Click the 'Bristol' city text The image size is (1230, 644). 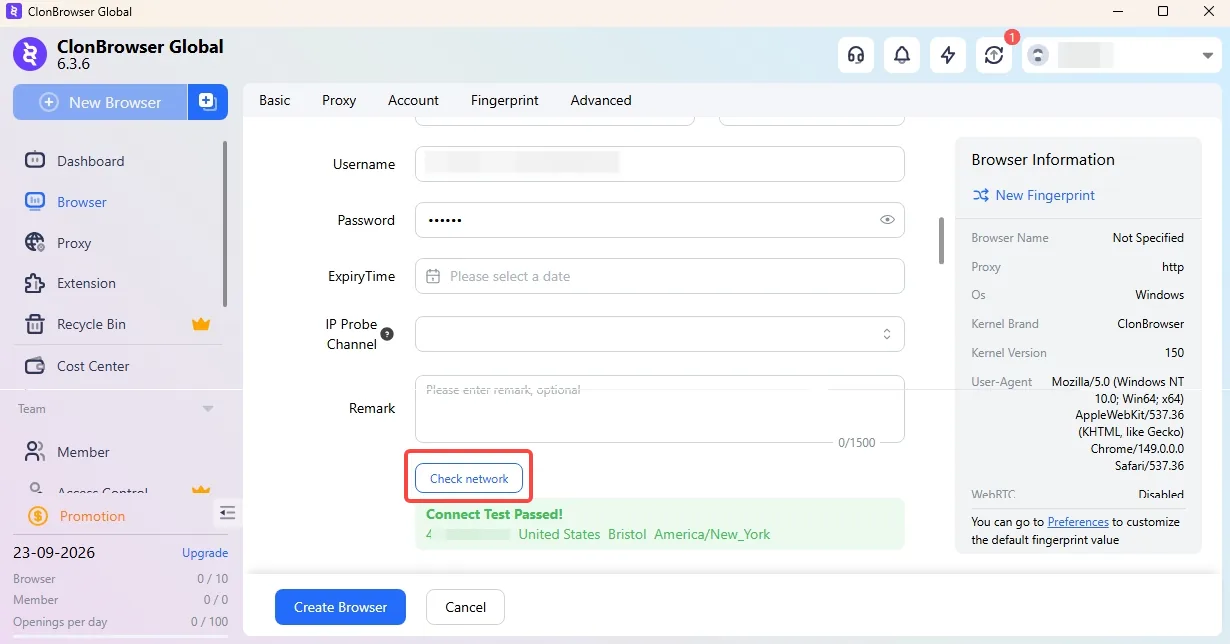click(x=627, y=534)
